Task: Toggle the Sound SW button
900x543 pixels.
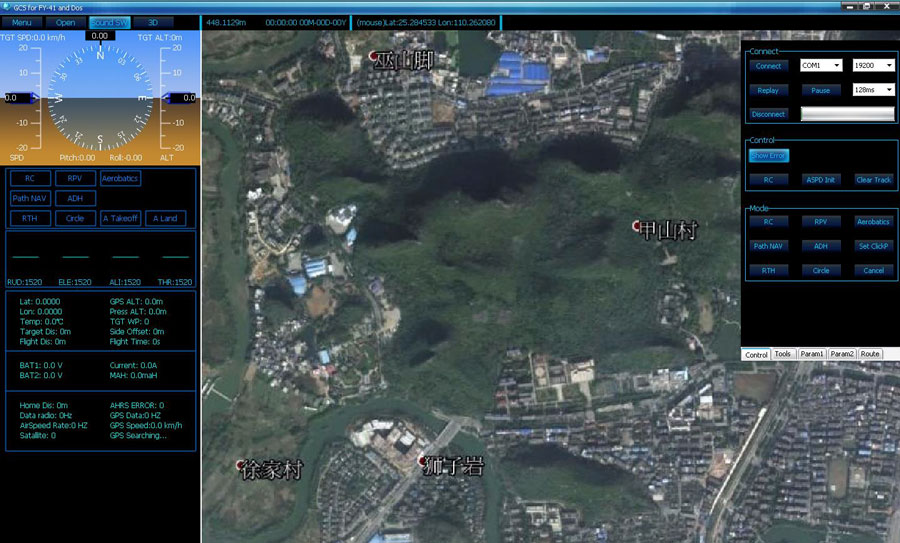Action: pos(110,22)
